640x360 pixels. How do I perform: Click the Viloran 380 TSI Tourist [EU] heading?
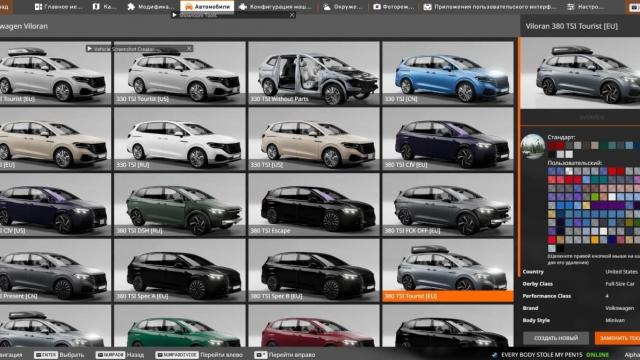[x=571, y=26]
